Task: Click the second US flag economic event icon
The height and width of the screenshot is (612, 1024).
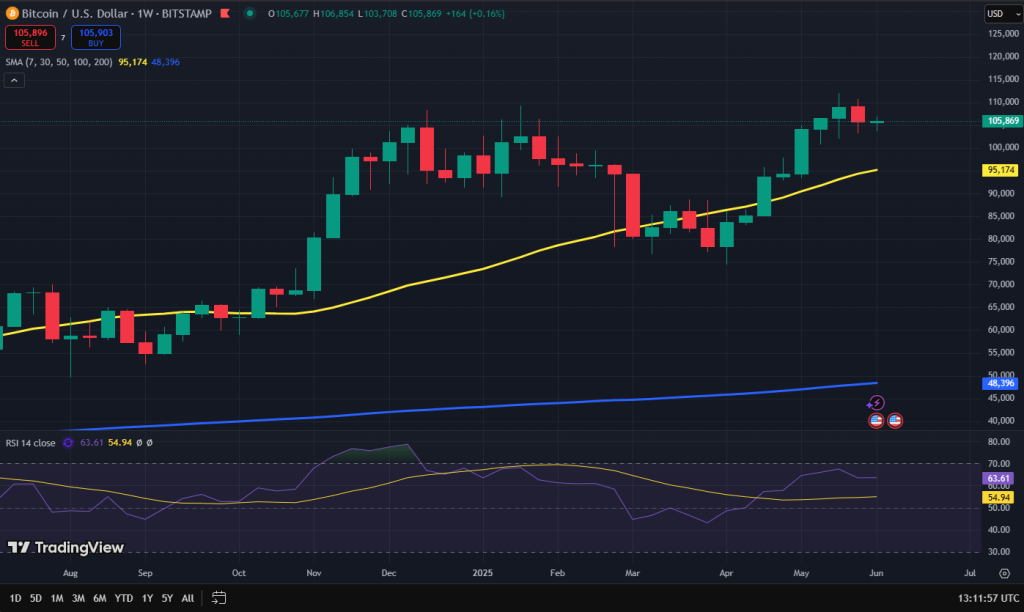Action: (895, 421)
